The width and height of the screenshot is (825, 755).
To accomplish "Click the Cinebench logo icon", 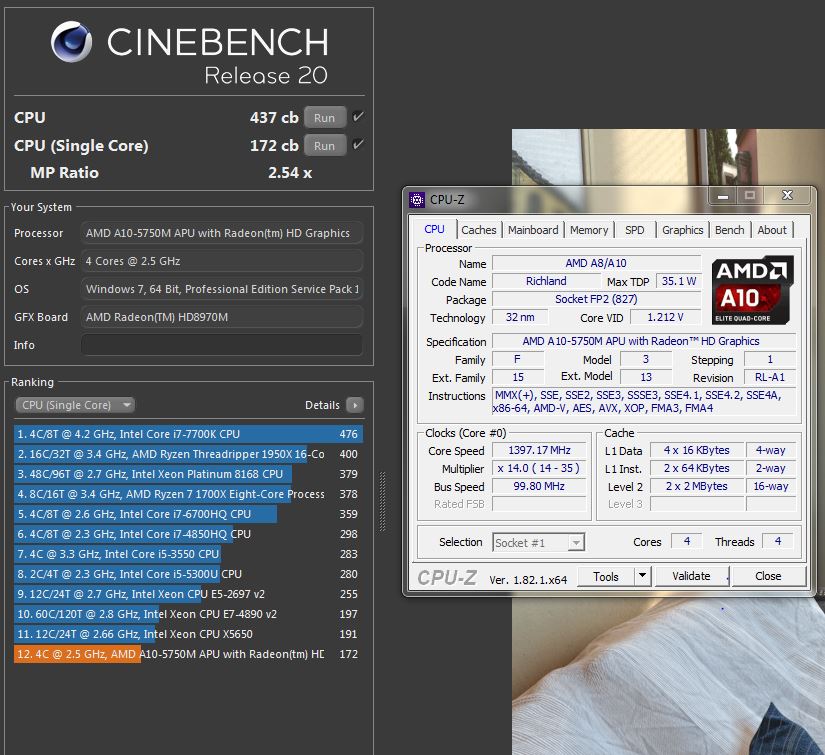I will (72, 42).
